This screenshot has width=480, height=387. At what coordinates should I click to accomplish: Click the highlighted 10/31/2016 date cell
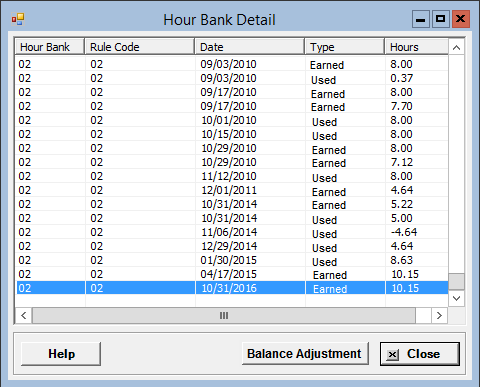pyautogui.click(x=229, y=288)
